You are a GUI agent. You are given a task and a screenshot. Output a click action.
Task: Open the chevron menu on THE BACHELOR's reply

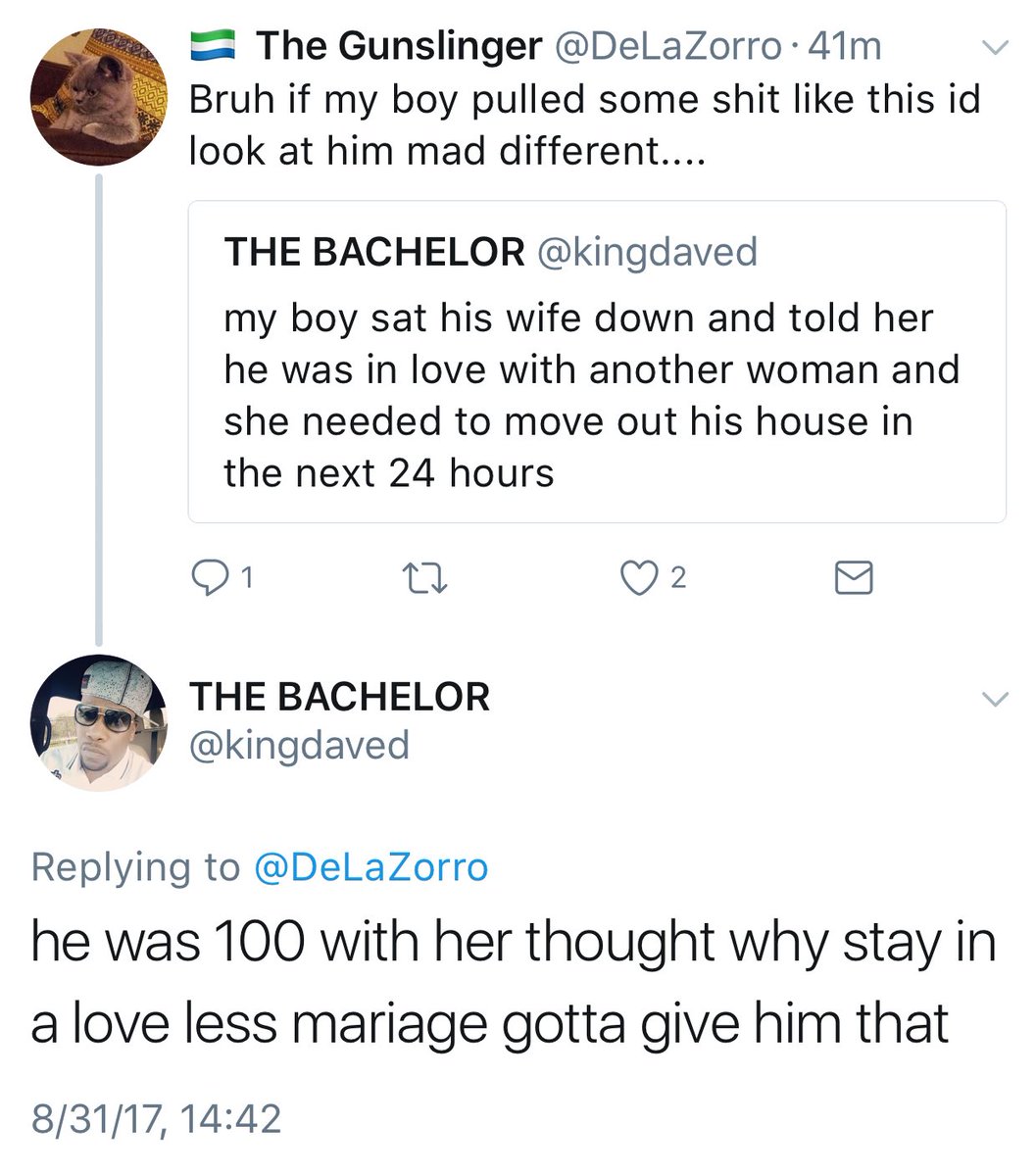click(x=994, y=698)
